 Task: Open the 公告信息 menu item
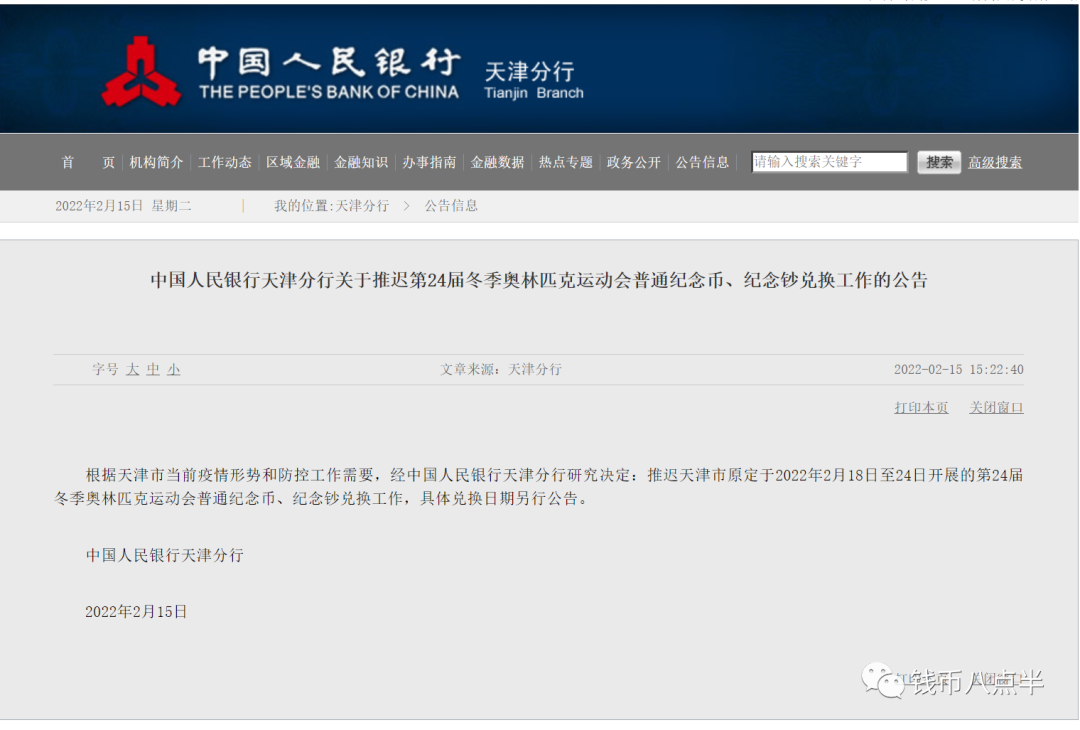702,163
